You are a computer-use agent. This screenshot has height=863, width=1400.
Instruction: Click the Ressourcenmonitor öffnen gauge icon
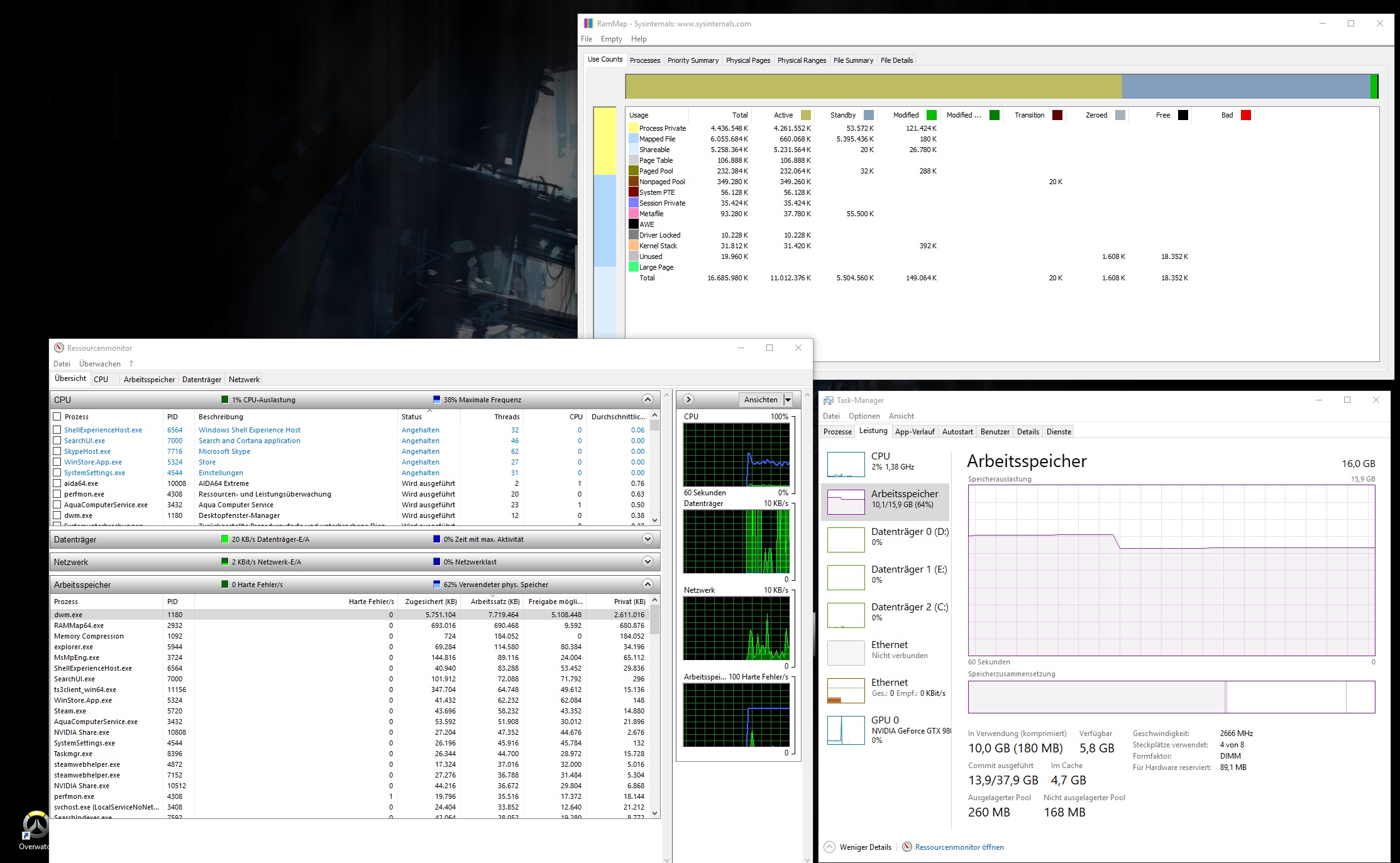click(907, 847)
